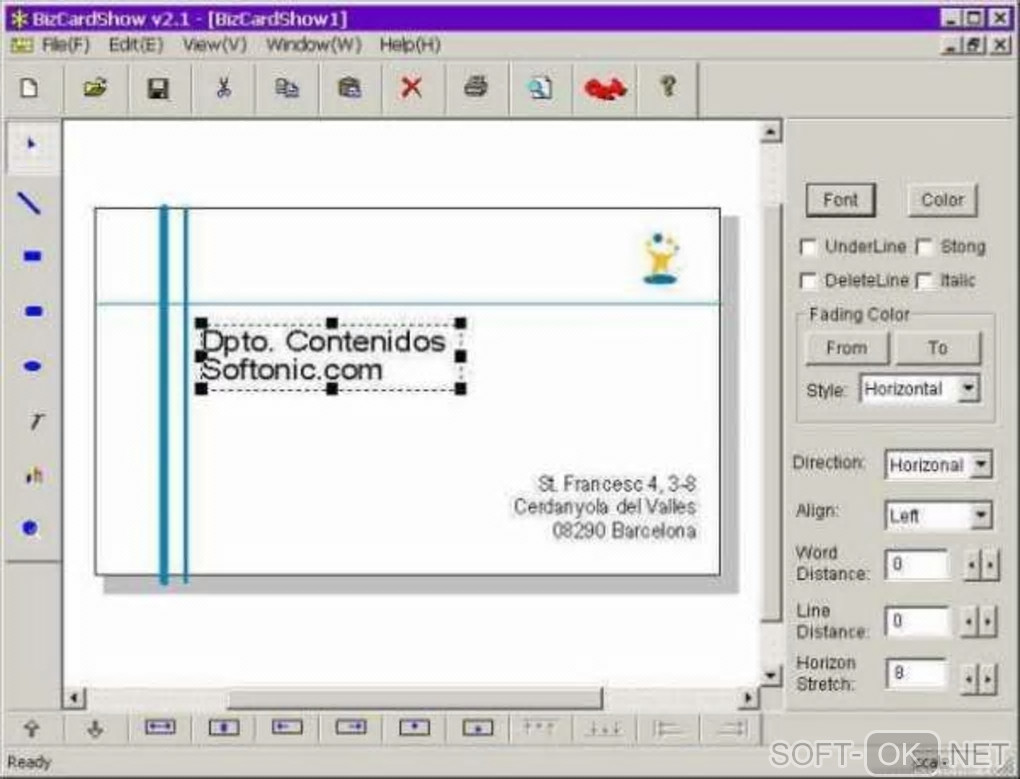The width and height of the screenshot is (1020, 779).
Task: Open the Direction dropdown
Action: [x=980, y=465]
